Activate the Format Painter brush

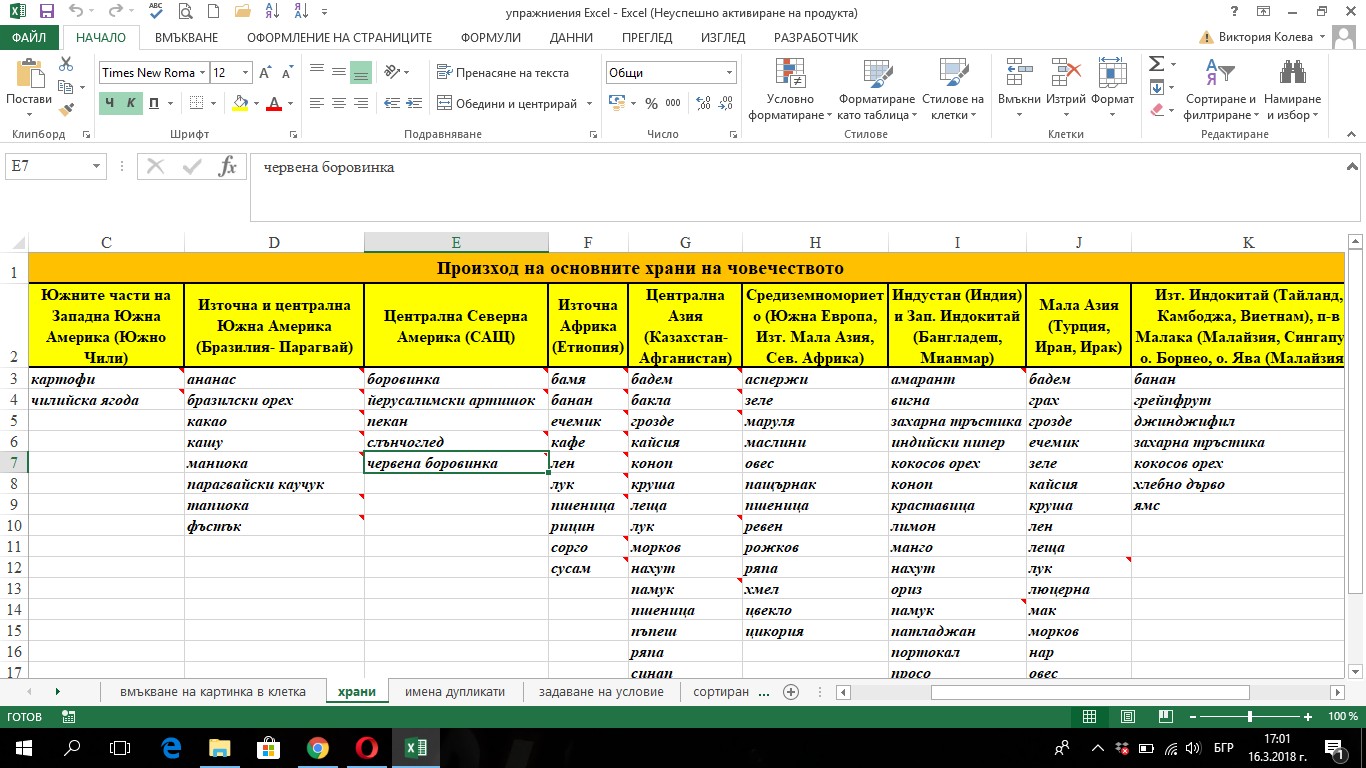[x=67, y=109]
